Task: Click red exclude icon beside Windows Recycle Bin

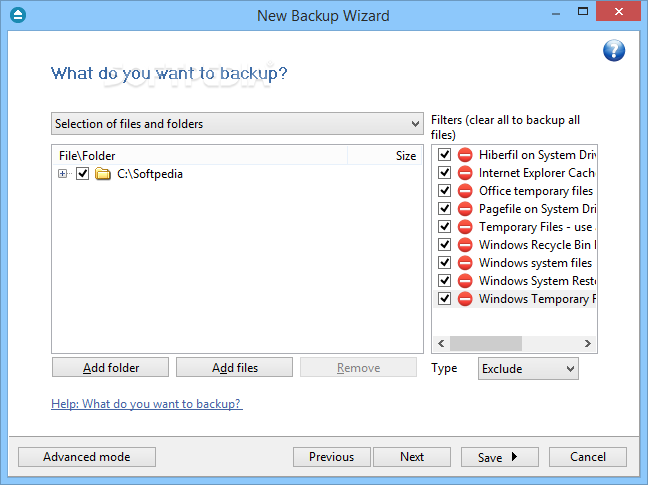Action: point(465,245)
